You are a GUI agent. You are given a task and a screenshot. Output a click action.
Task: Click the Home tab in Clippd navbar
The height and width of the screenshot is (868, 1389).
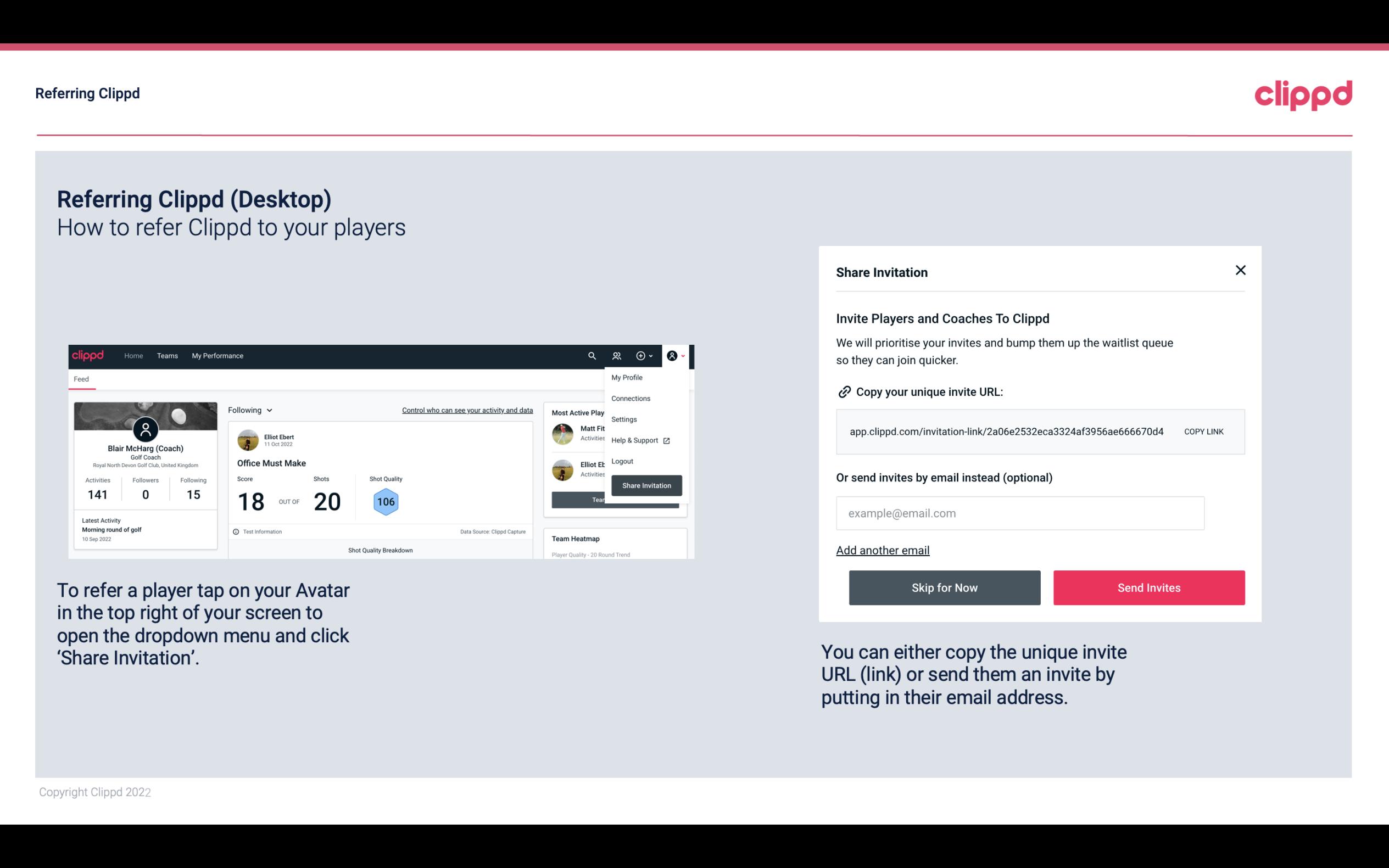point(132,356)
